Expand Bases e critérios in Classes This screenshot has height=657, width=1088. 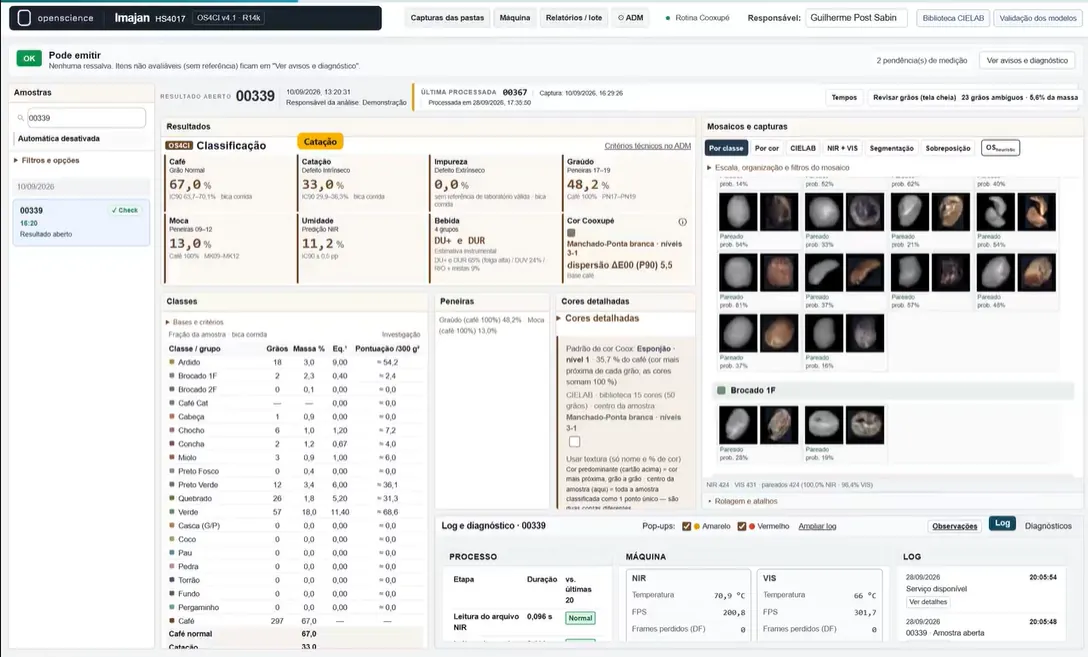click(x=195, y=323)
